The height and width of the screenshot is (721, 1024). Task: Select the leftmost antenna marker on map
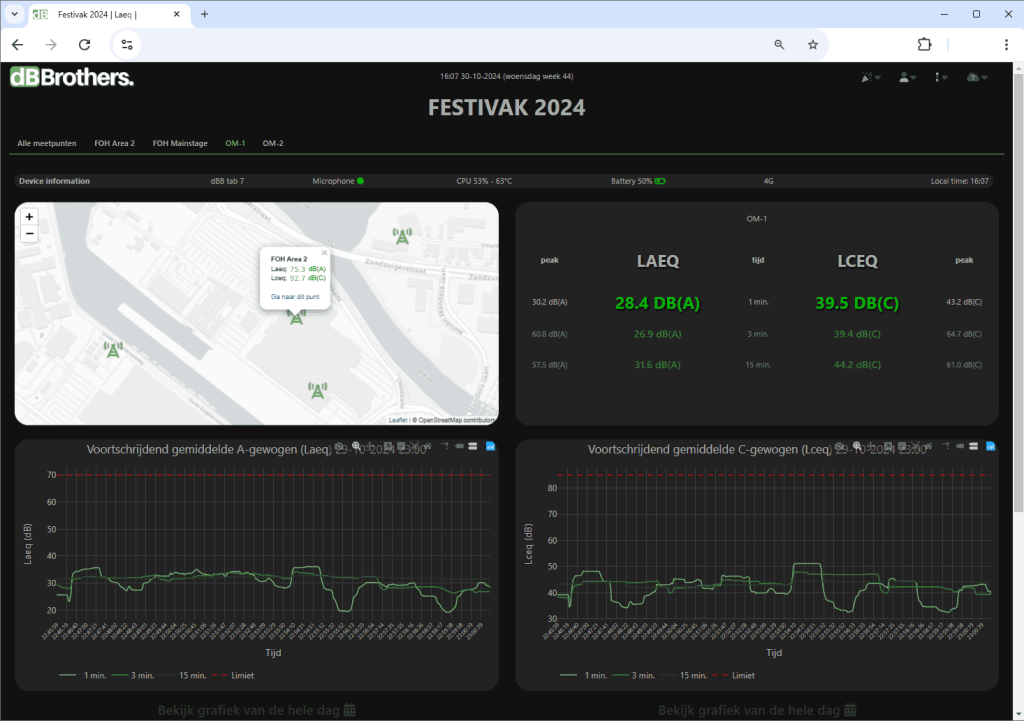(x=113, y=350)
